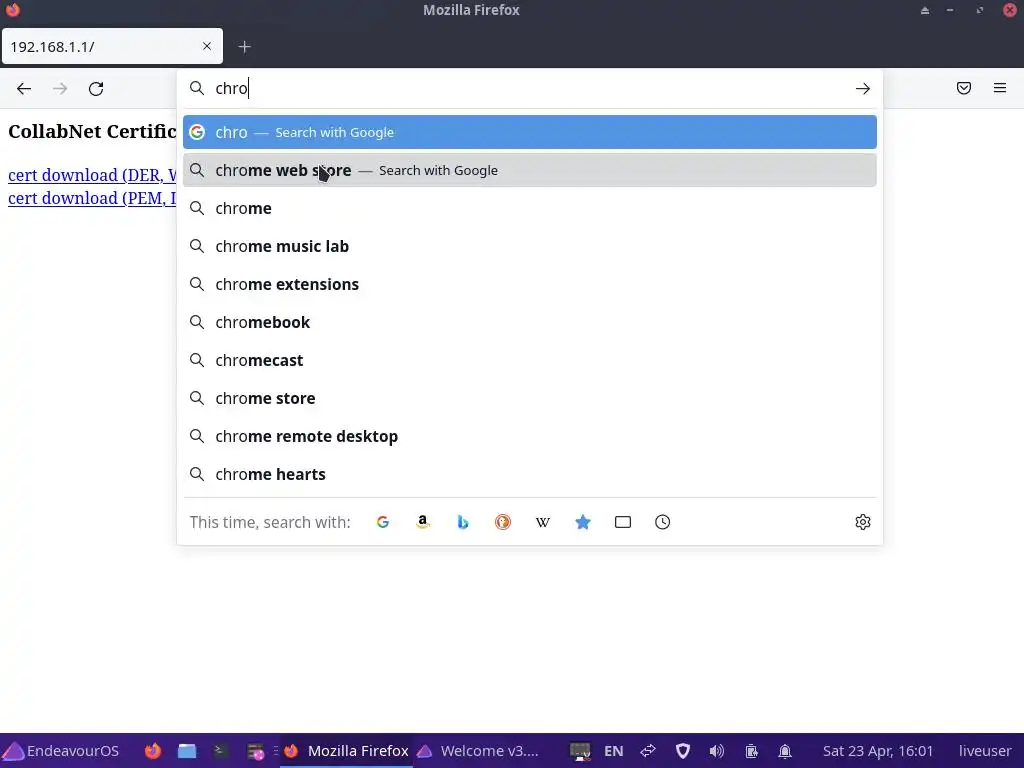This screenshot has height=768, width=1024.
Task: Switch to Welcome v3 taskbar window
Action: click(479, 751)
